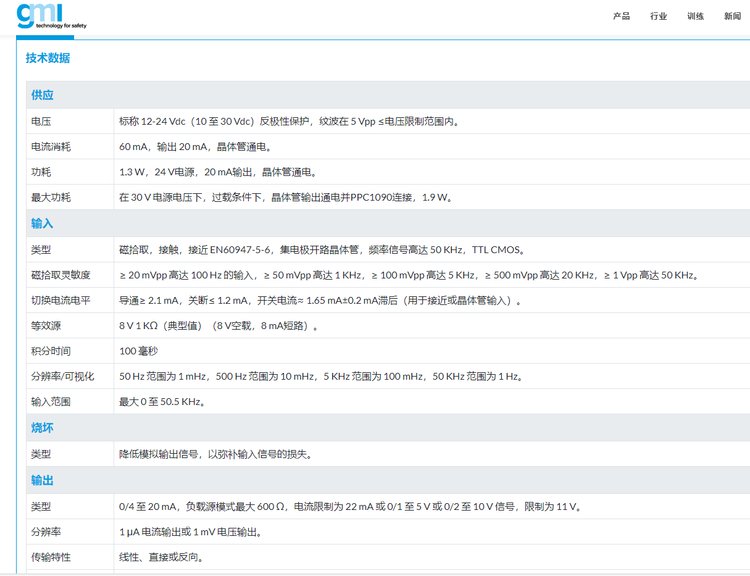Click the 积分时间 row label
The width and height of the screenshot is (750, 576).
[51, 351]
